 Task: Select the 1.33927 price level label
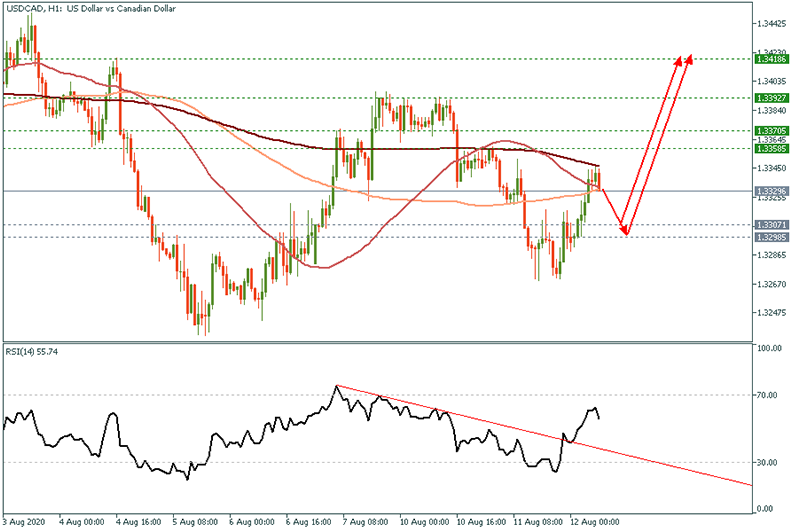774,99
